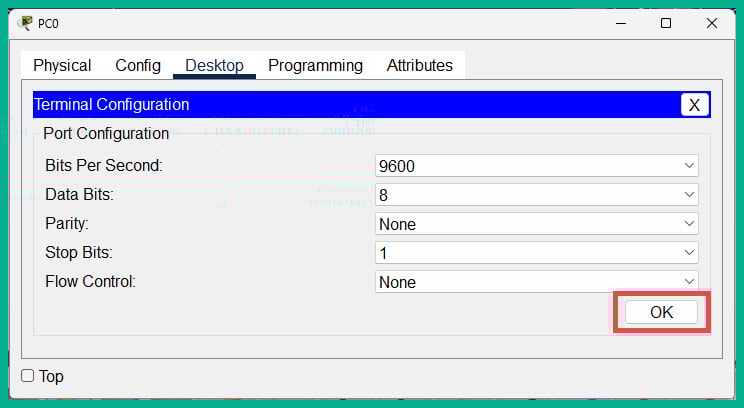Open the Flow Control dropdown
The width and height of the screenshot is (744, 408).
coord(536,282)
